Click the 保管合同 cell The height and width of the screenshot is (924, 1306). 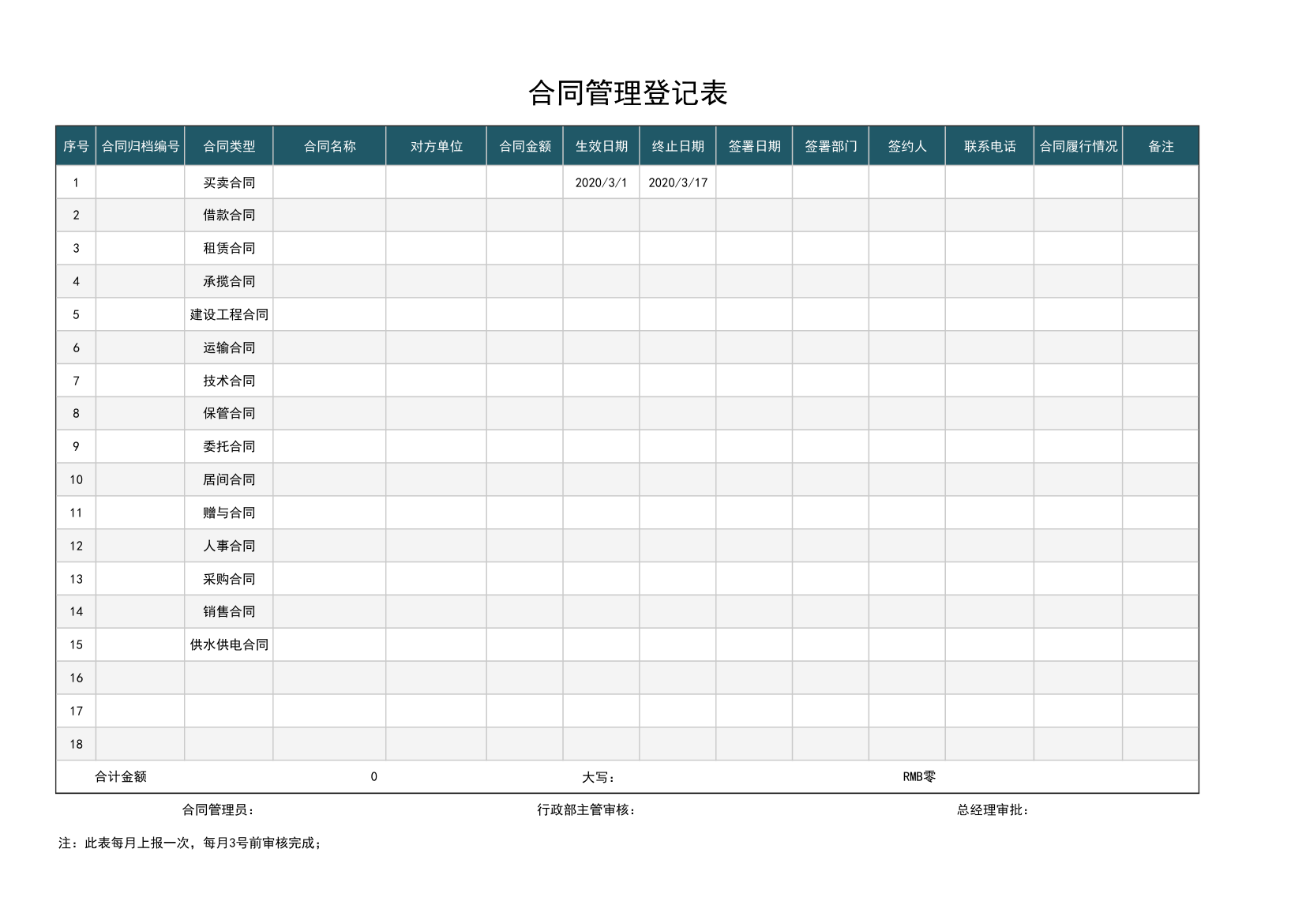point(229,413)
